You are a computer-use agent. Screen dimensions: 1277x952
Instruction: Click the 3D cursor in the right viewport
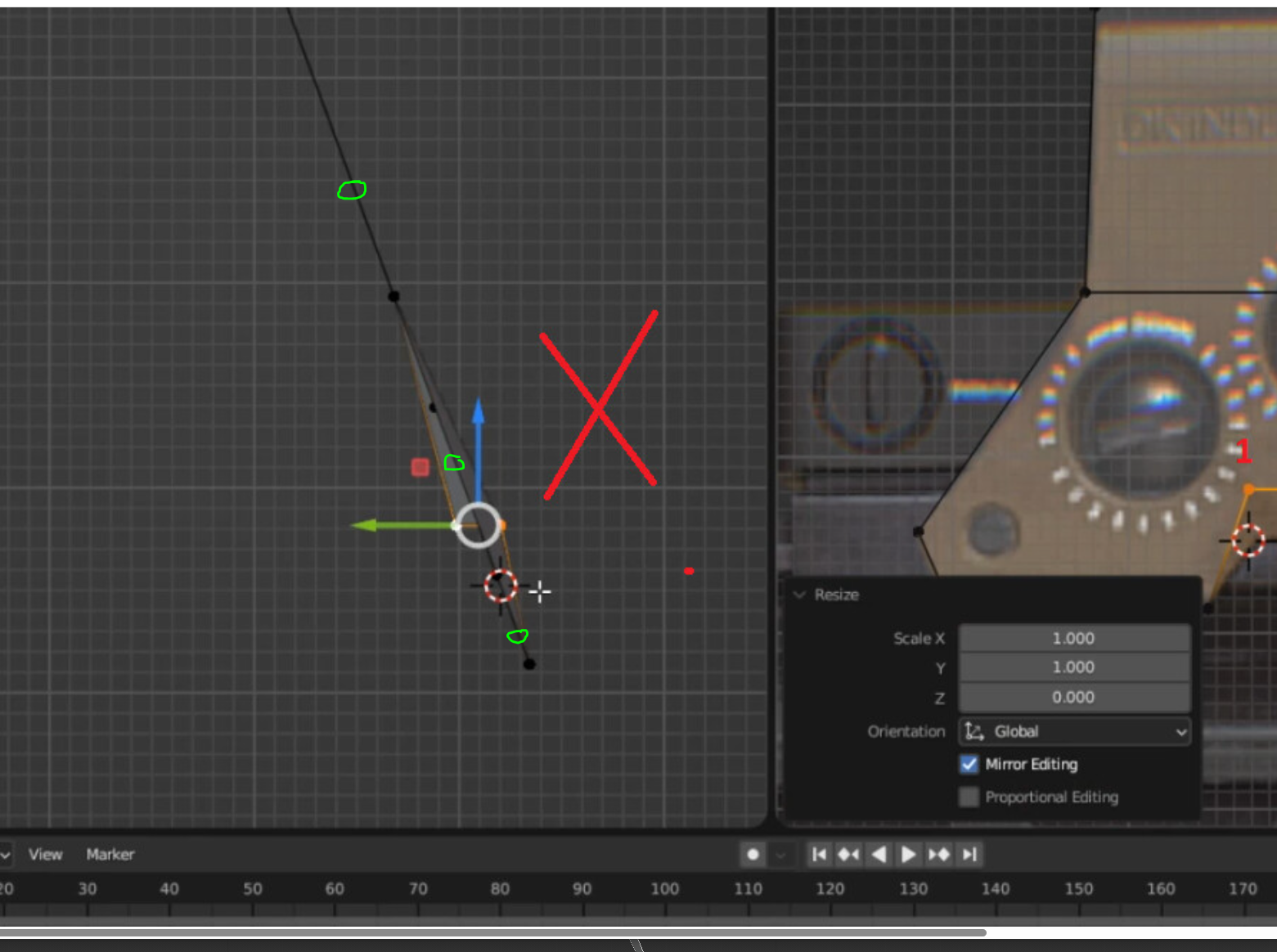click(x=1248, y=541)
